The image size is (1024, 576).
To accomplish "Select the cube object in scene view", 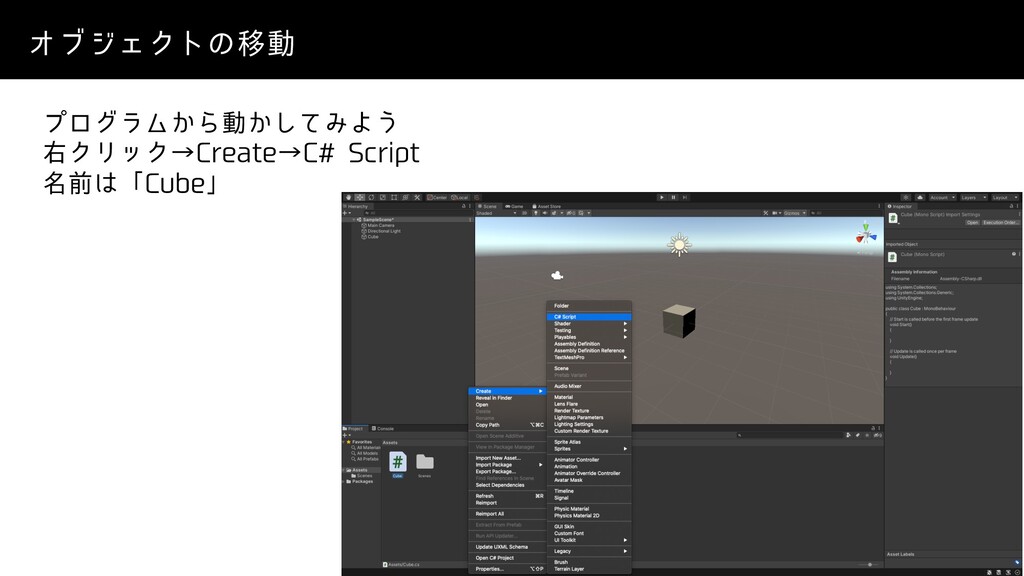I will tap(679, 321).
